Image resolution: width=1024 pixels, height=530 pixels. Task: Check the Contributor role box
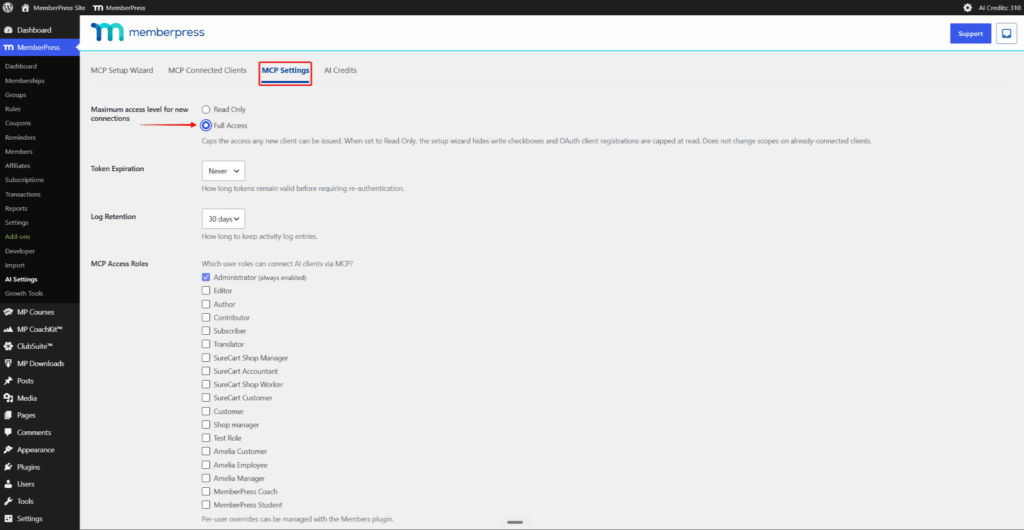pyautogui.click(x=206, y=318)
